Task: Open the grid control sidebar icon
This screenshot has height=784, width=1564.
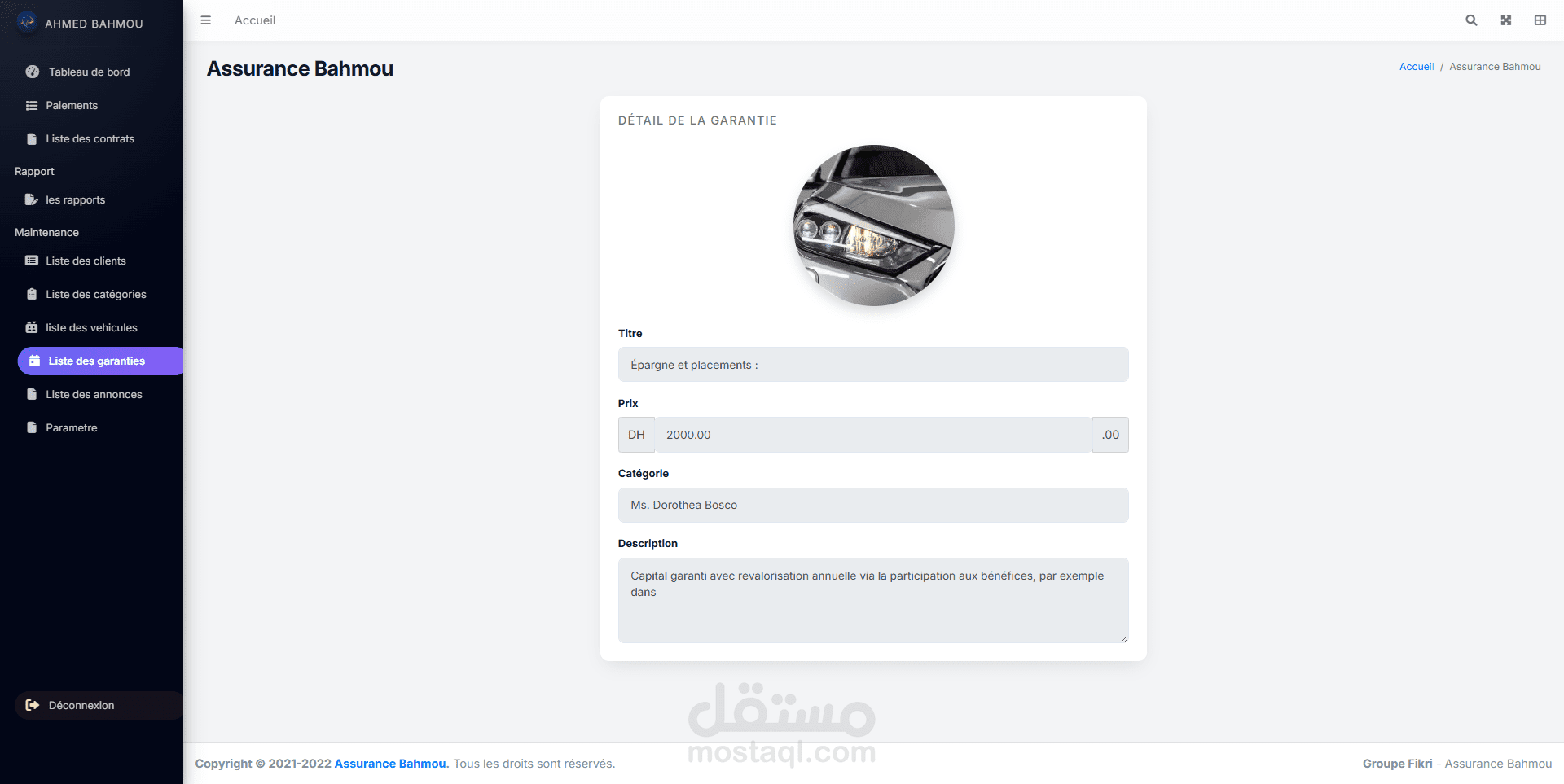Action: pos(1540,20)
